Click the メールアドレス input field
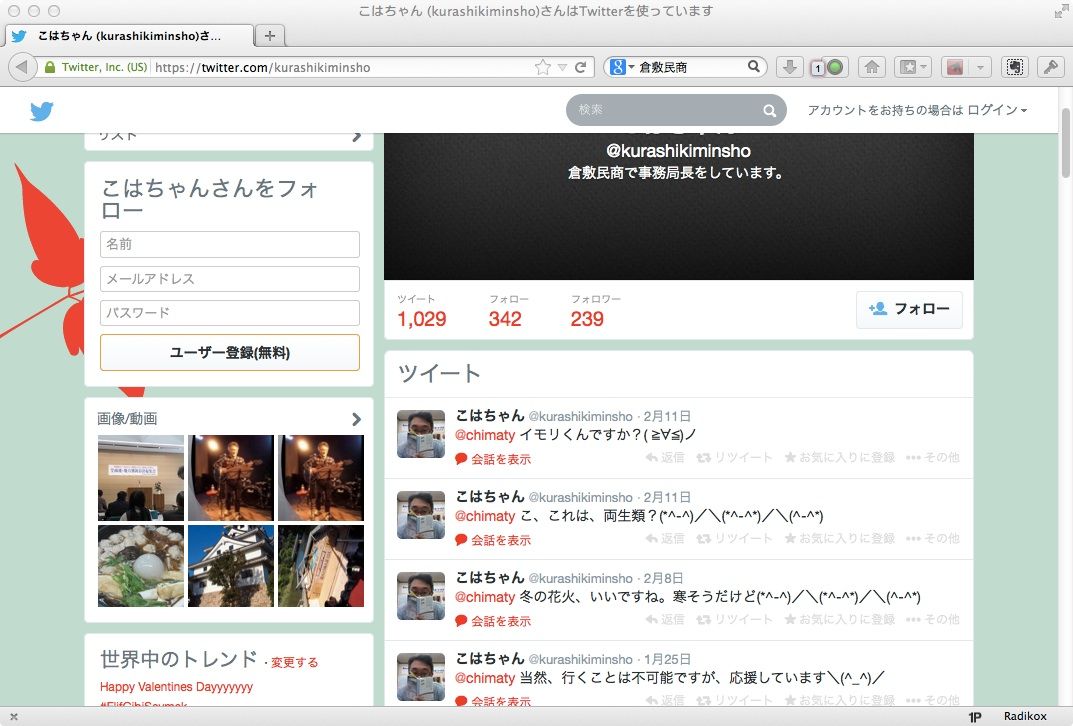This screenshot has width=1073, height=726. click(x=229, y=278)
